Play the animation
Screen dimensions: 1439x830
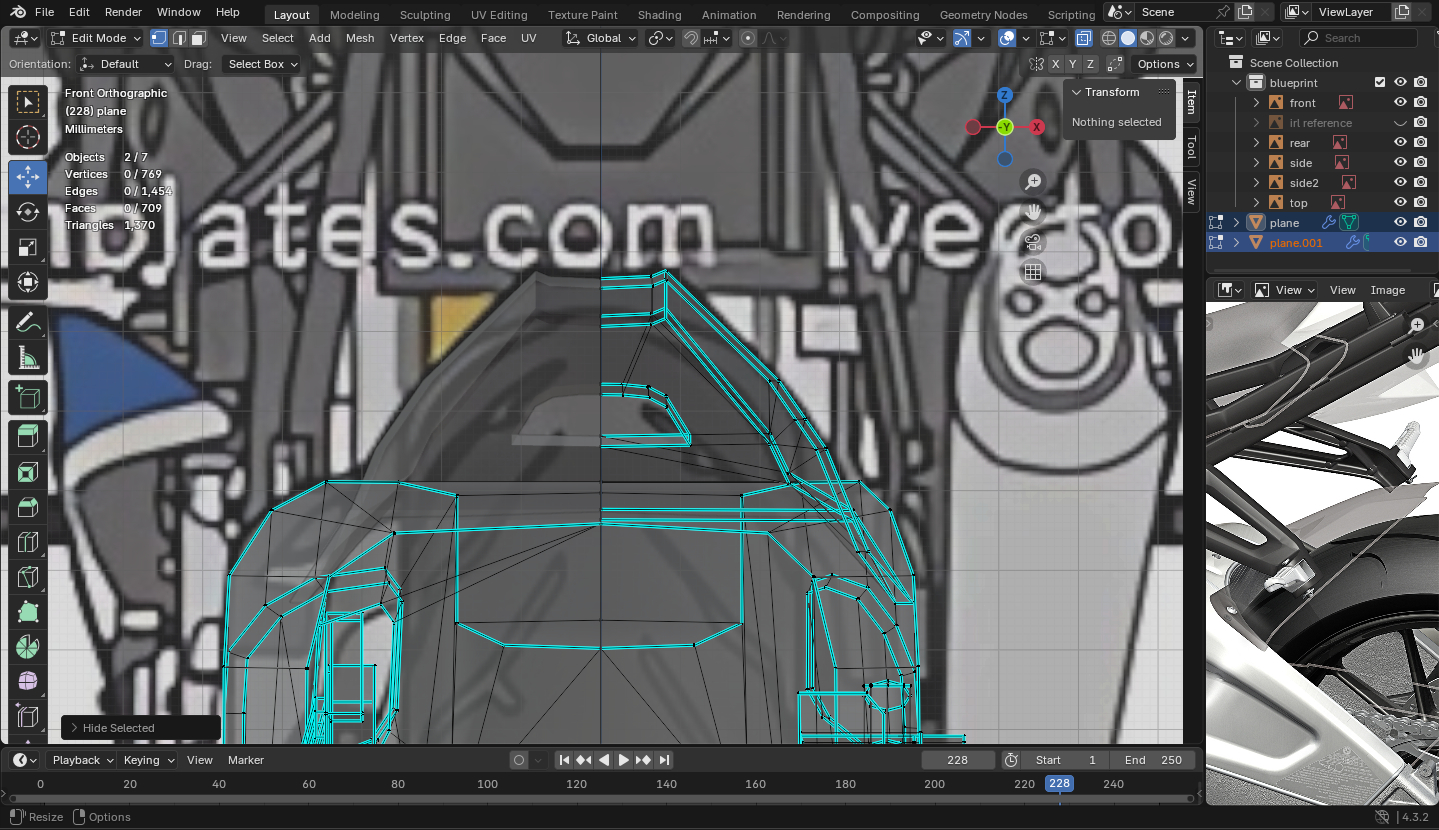[624, 760]
